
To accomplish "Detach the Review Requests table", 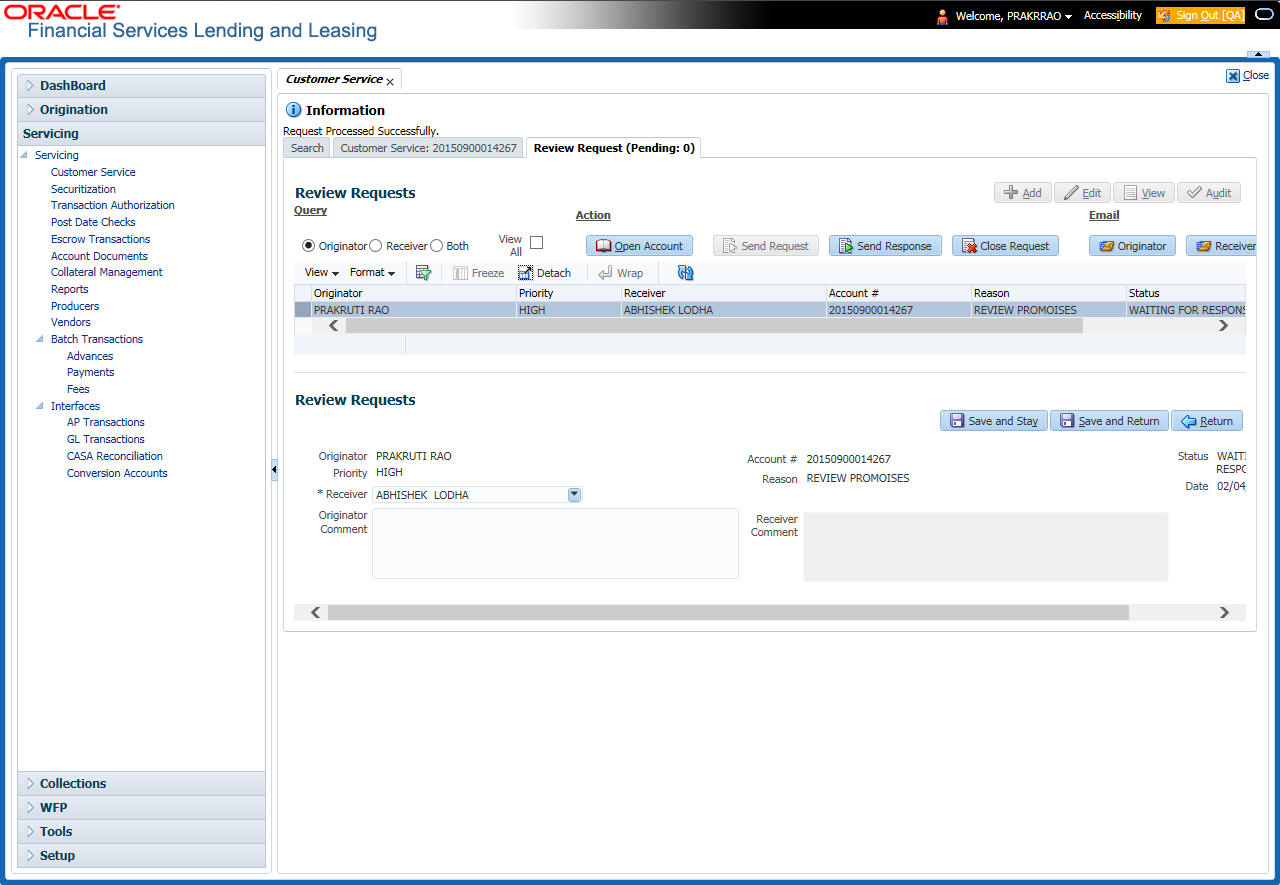I will 545,273.
